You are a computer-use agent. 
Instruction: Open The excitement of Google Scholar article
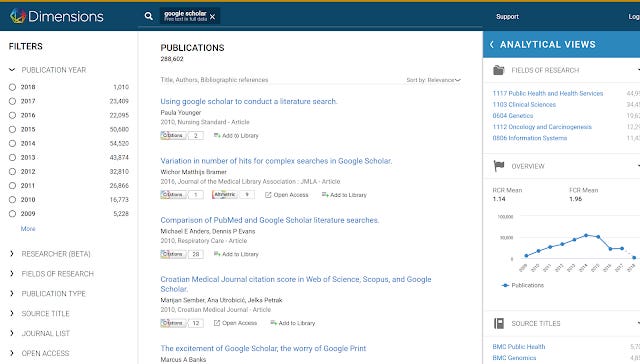[263, 348]
